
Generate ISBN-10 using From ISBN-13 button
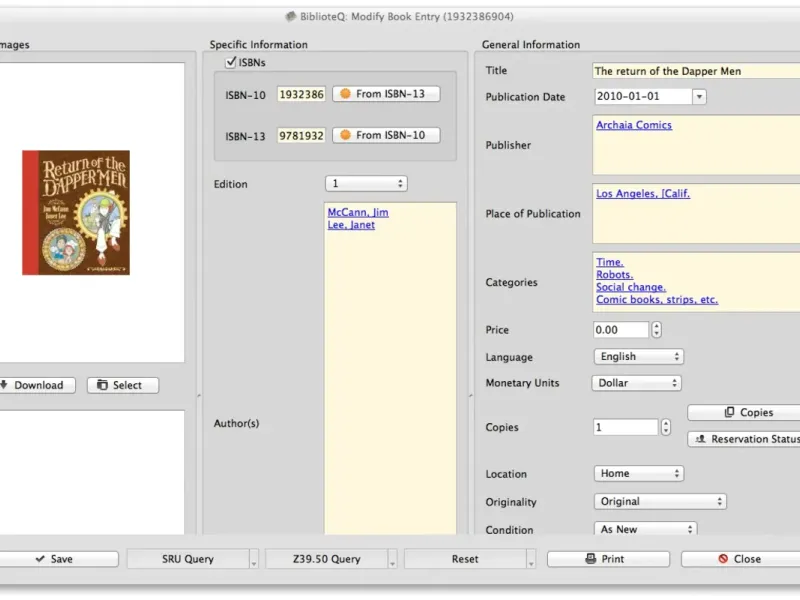[386, 94]
